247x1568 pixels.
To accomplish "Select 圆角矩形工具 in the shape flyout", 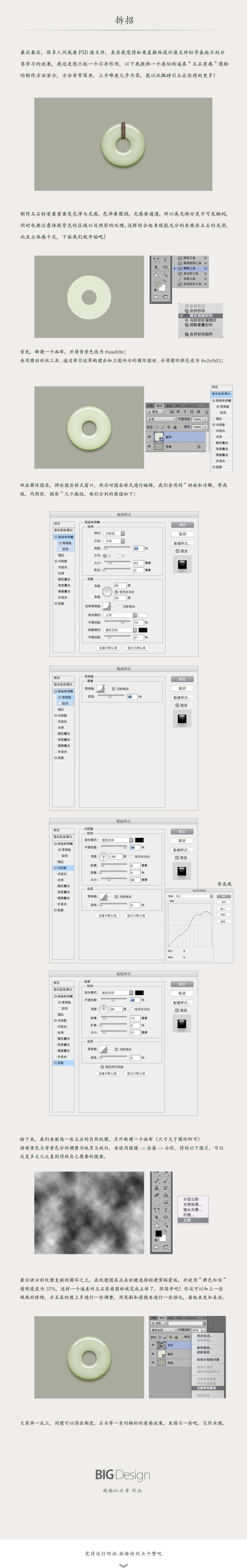I will [x=190, y=263].
